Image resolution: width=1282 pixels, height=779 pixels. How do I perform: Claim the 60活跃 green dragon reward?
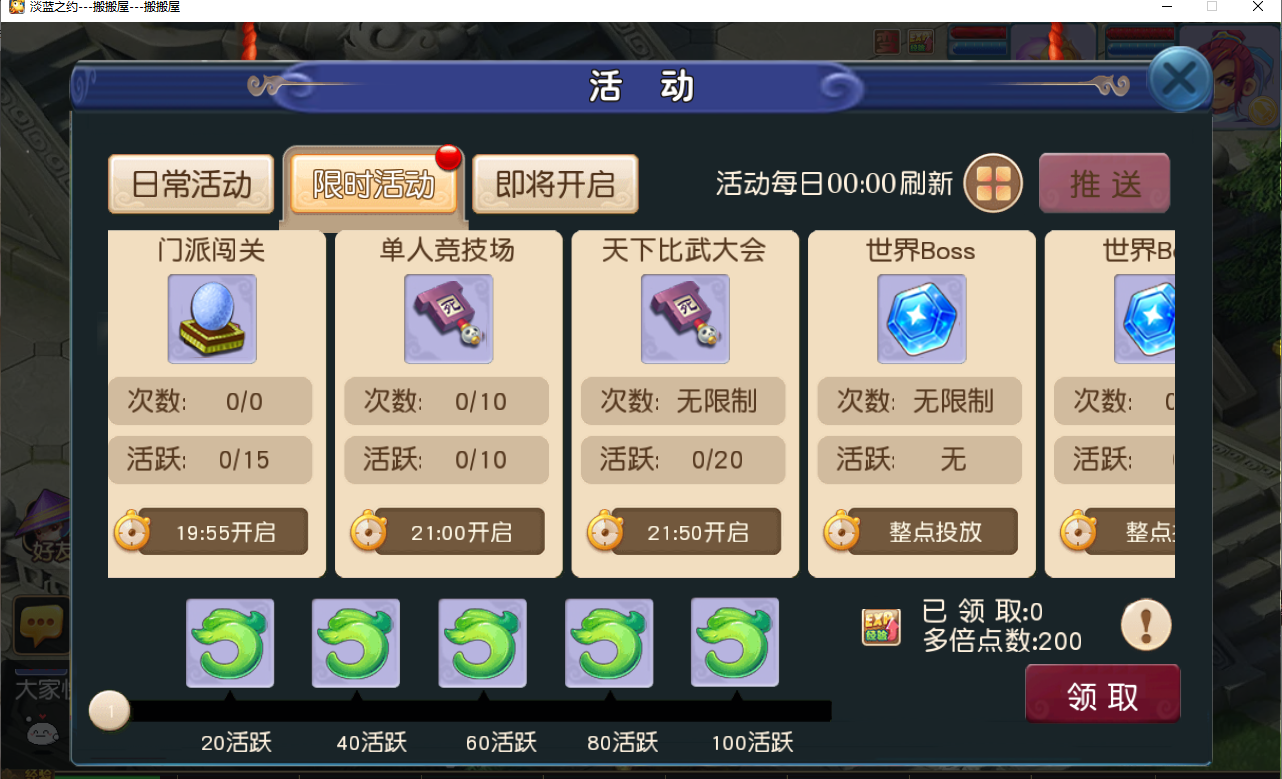tap(483, 644)
